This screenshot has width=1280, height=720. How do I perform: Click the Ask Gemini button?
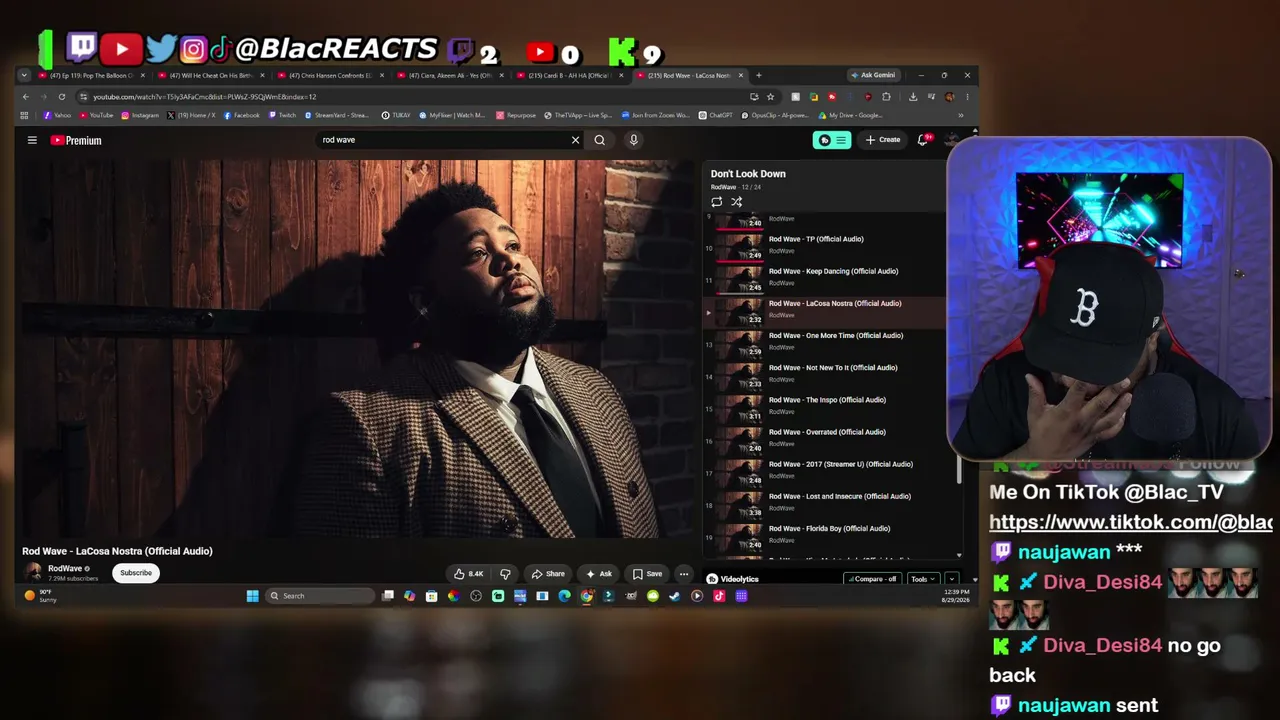(873, 75)
